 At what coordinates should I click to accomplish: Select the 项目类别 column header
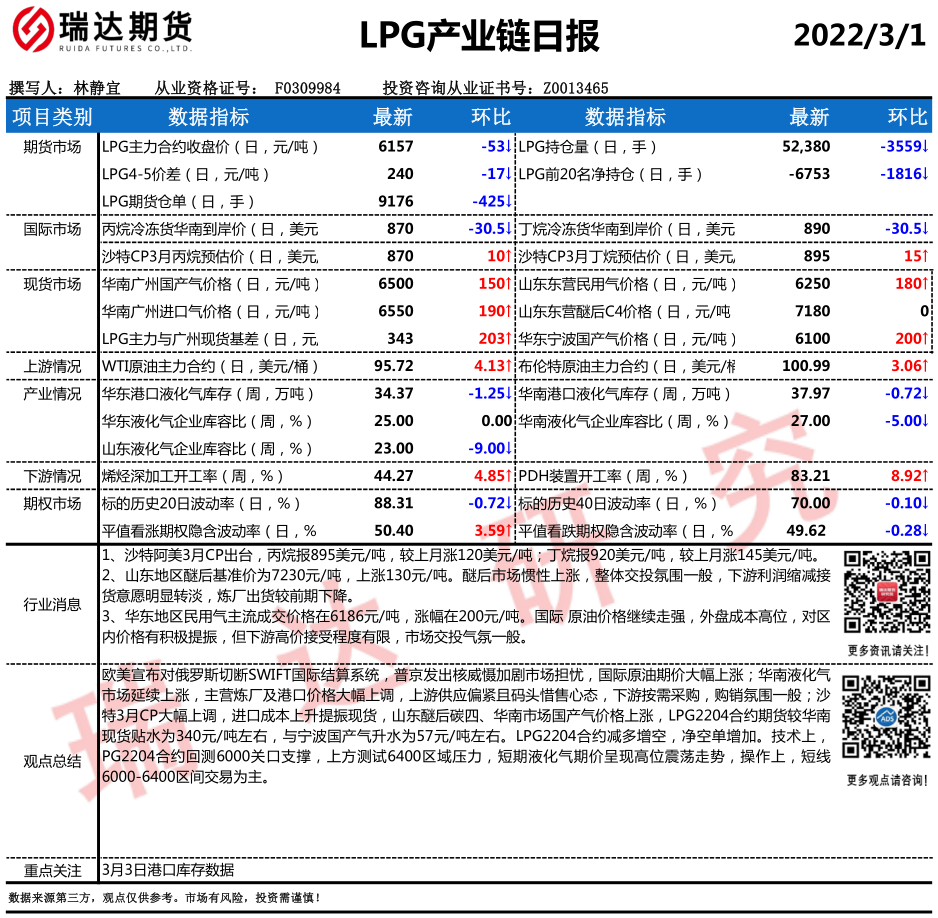(52, 117)
